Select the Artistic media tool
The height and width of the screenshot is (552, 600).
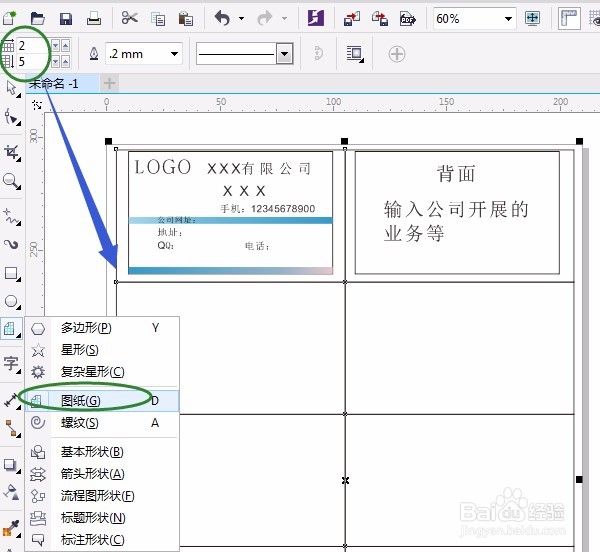[11, 245]
